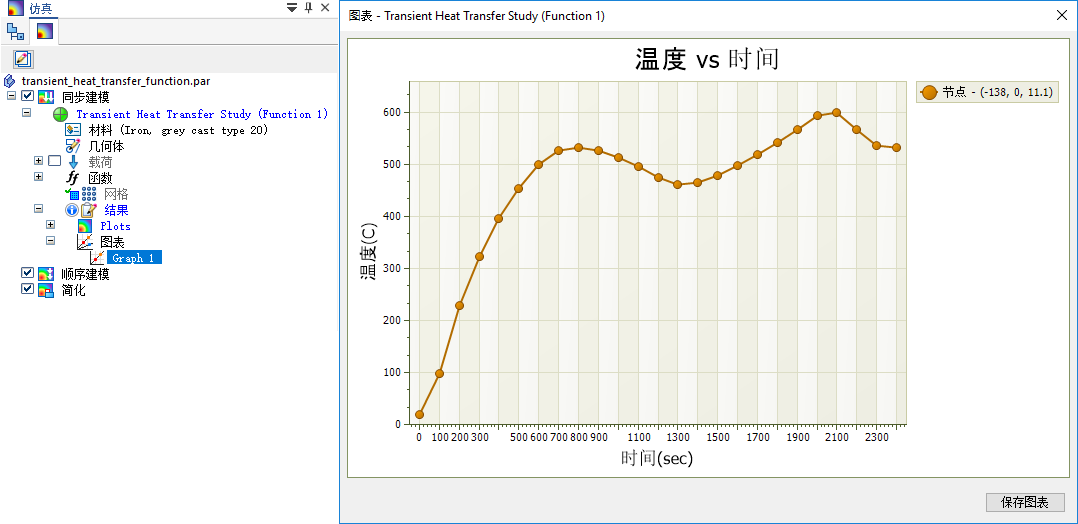Click the Plots results icon

pos(85,226)
